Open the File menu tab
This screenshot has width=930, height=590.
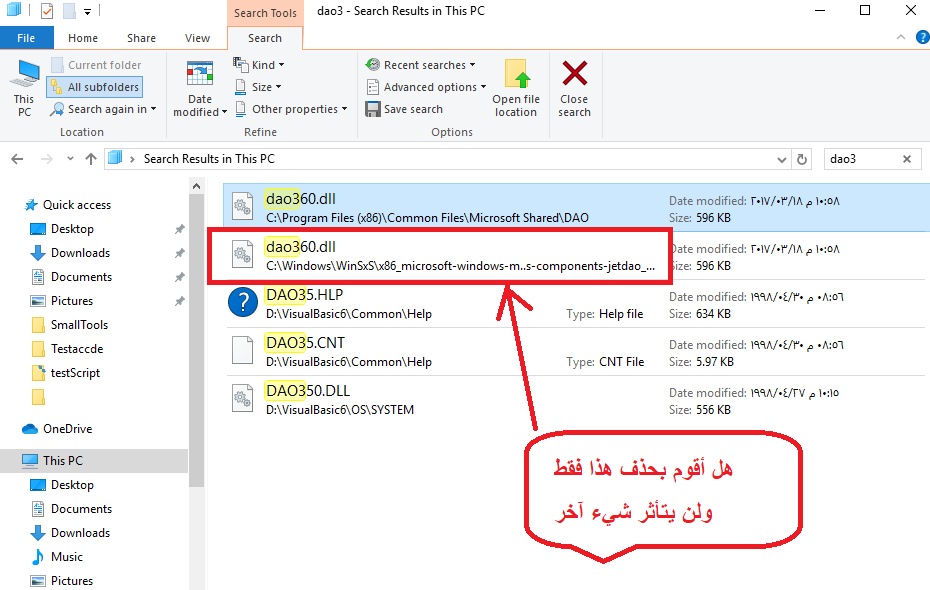26,38
